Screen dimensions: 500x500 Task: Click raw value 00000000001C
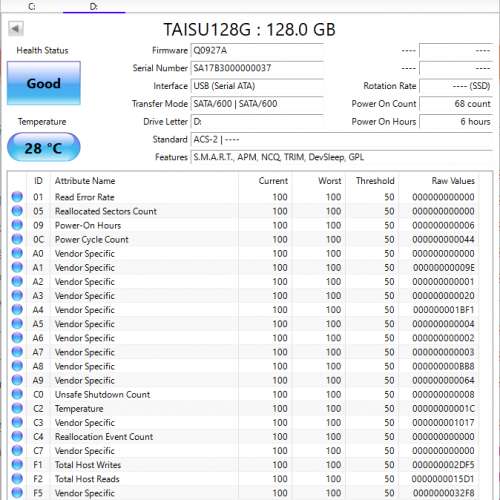click(x=443, y=408)
